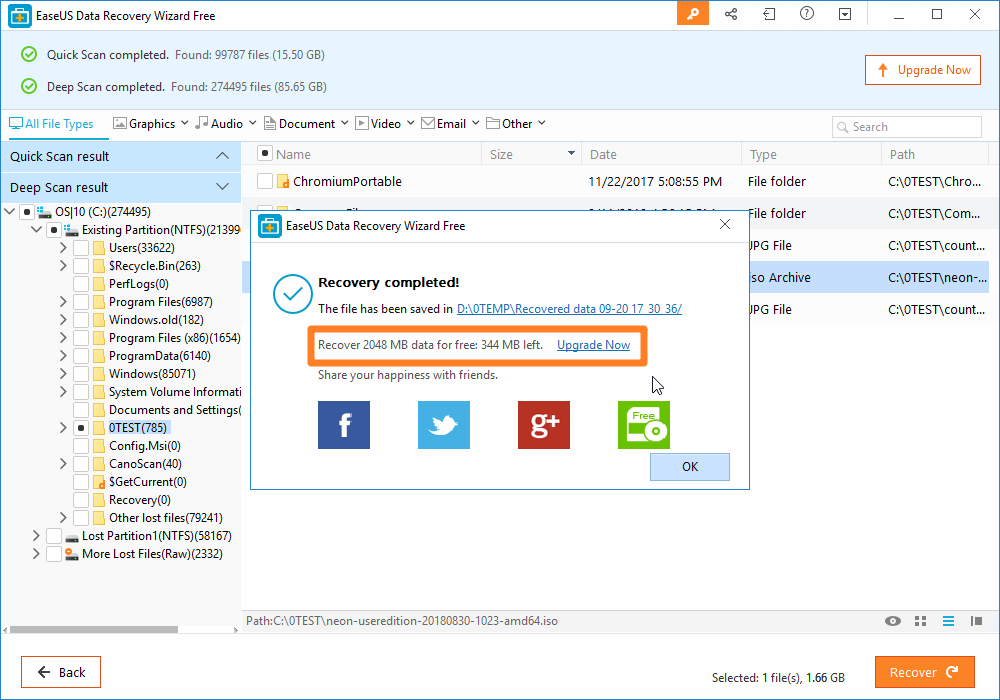This screenshot has height=700, width=1000.
Task: Check the Windows(85071) checkbox
Action: (81, 374)
